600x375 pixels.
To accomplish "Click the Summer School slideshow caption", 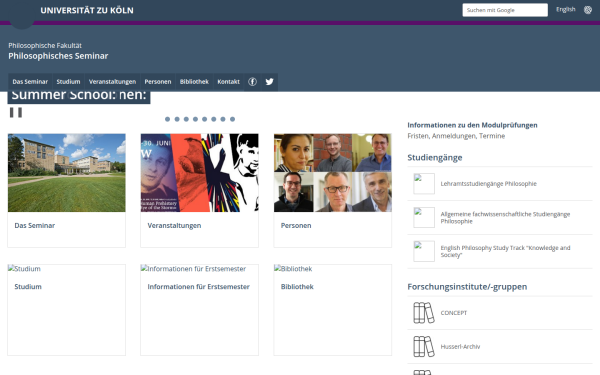I will 79,96.
